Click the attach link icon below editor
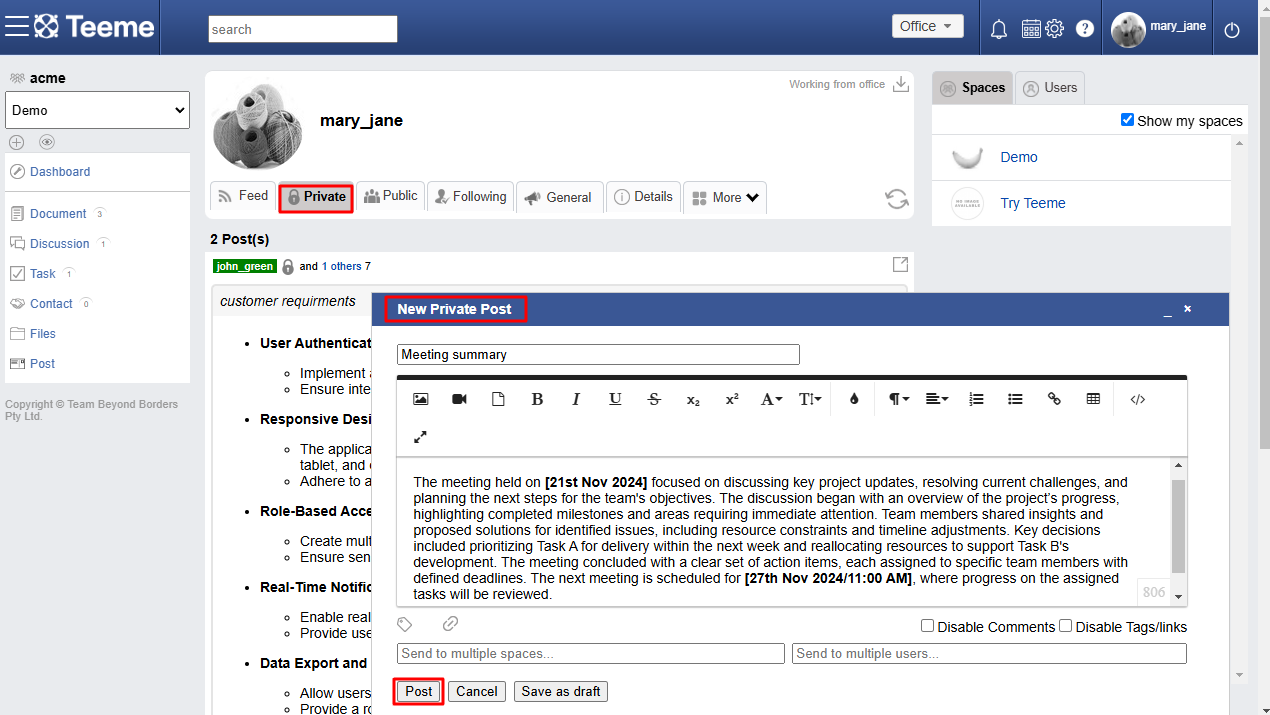The image size is (1270, 715). point(450,624)
